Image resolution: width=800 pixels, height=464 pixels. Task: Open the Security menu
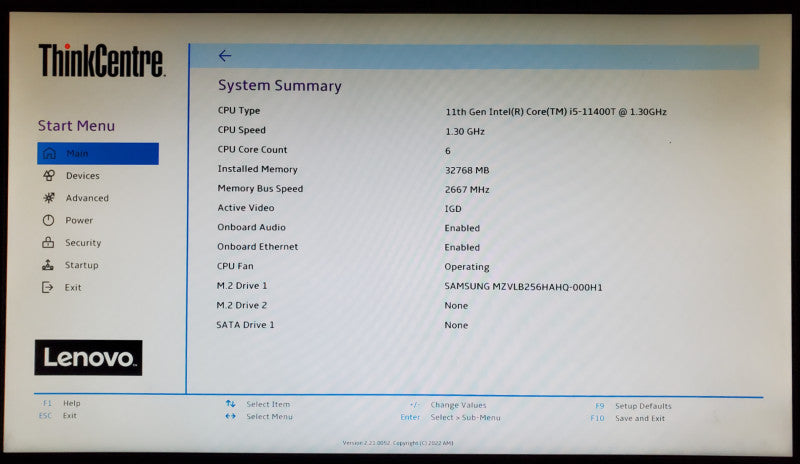(x=83, y=243)
